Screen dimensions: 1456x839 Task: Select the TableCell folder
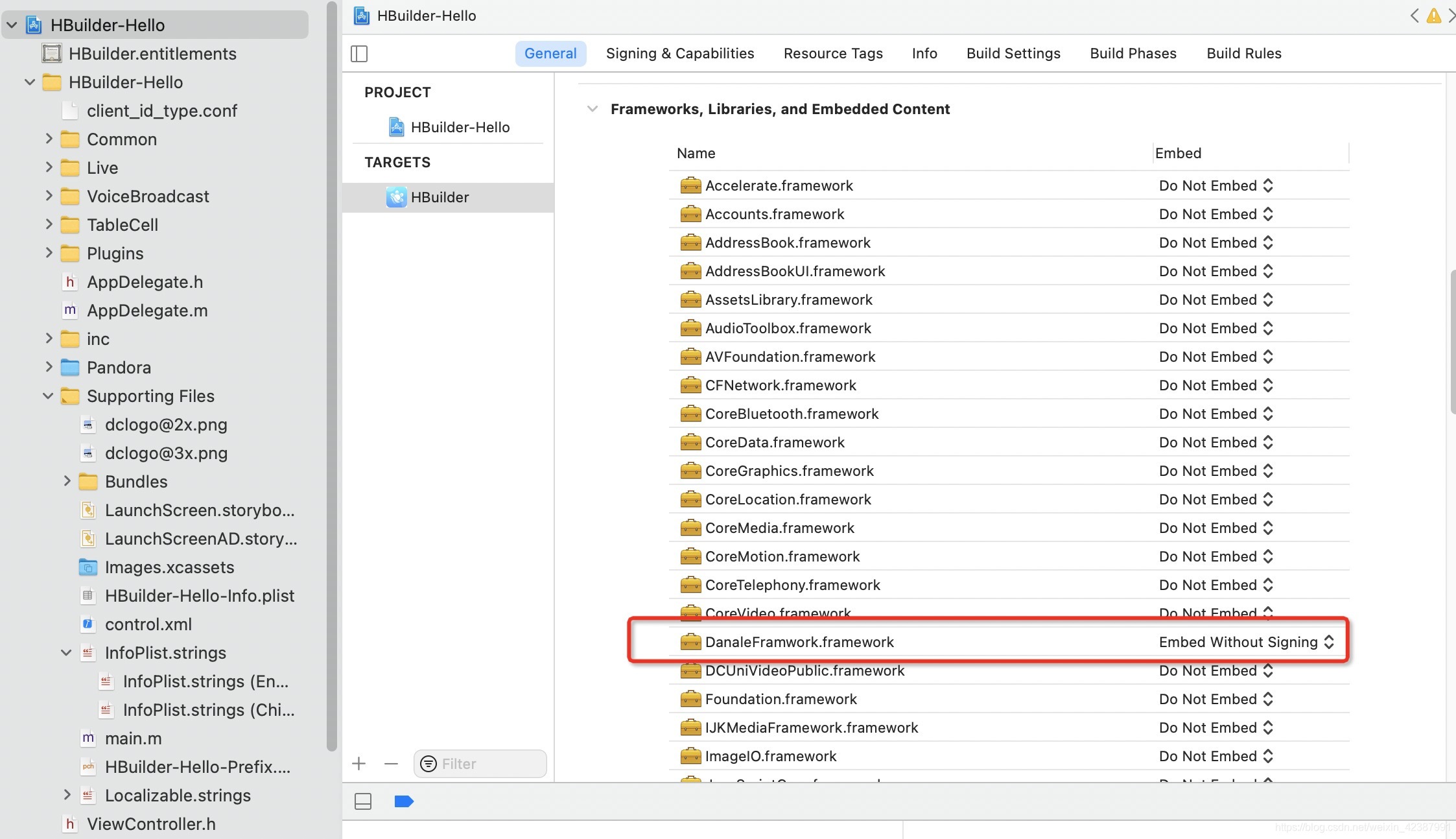(123, 225)
